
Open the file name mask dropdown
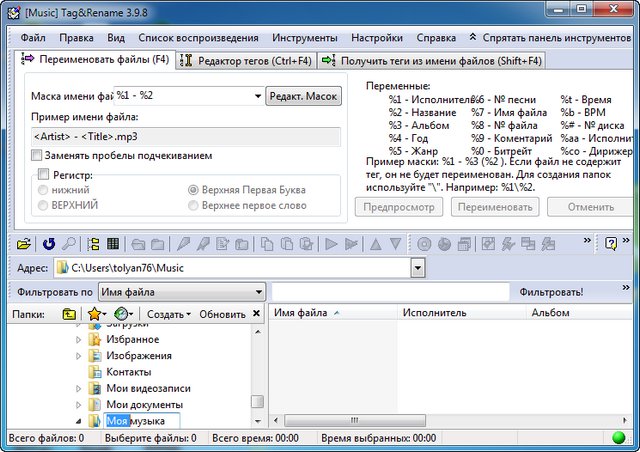pos(256,96)
